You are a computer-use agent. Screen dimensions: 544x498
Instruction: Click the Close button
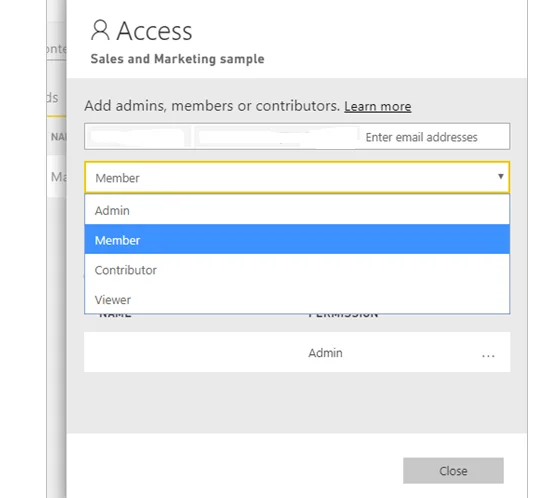(453, 471)
